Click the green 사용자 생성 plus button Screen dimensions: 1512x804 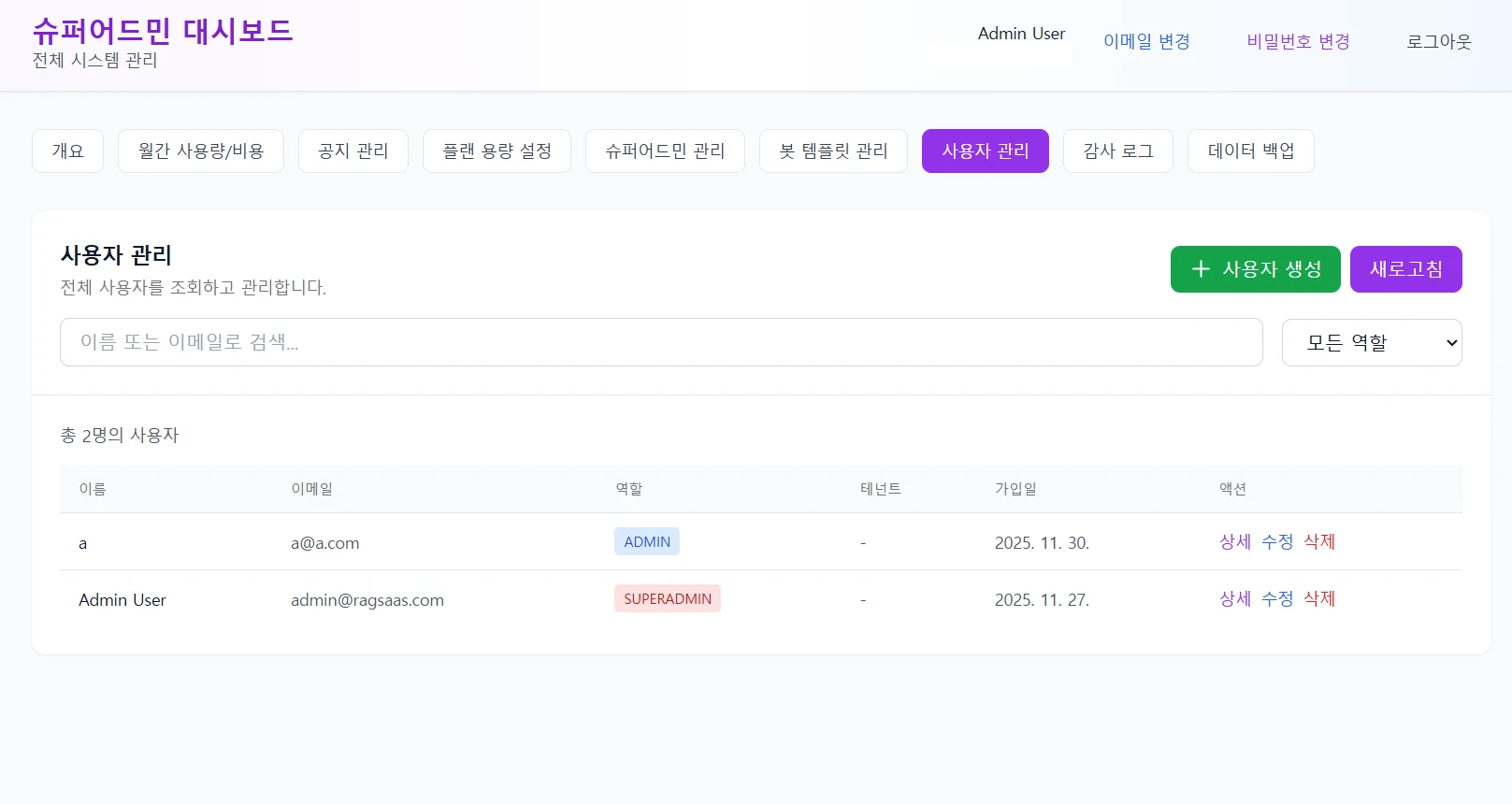click(x=1255, y=269)
